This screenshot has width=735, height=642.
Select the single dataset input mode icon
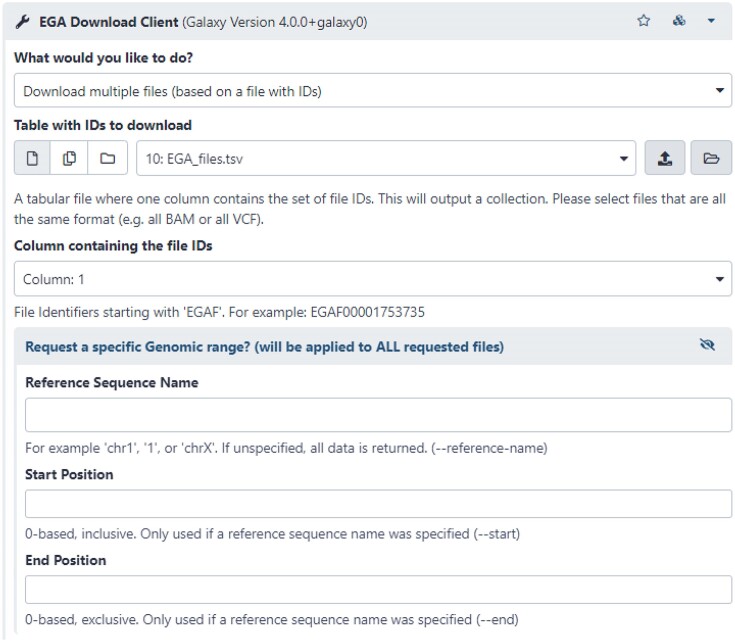coord(32,158)
